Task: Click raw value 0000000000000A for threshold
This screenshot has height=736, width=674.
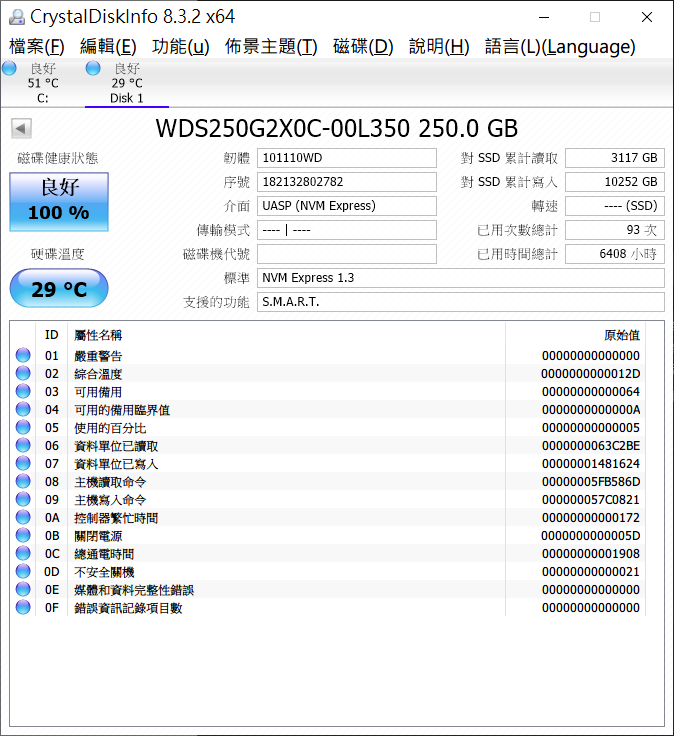Action: (590, 410)
